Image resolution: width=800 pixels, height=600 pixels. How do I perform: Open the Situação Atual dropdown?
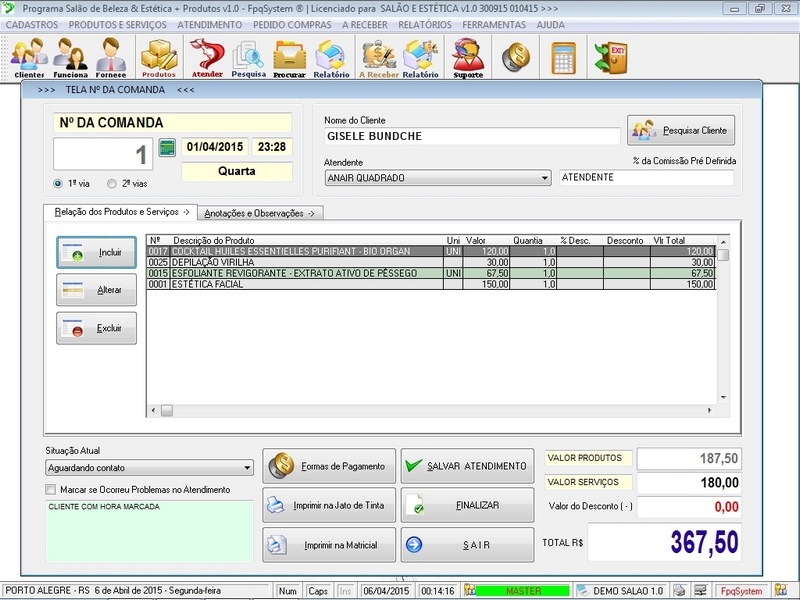247,467
